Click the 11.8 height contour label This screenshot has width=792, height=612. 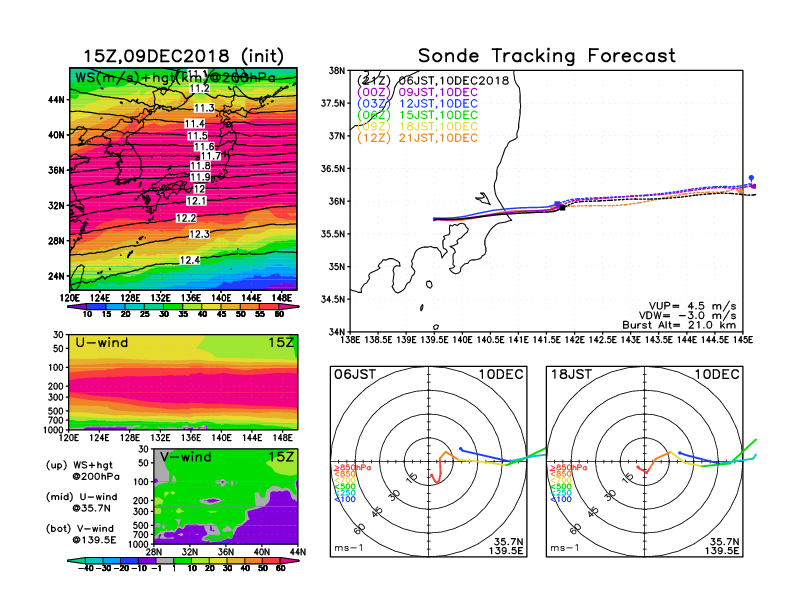[201, 166]
